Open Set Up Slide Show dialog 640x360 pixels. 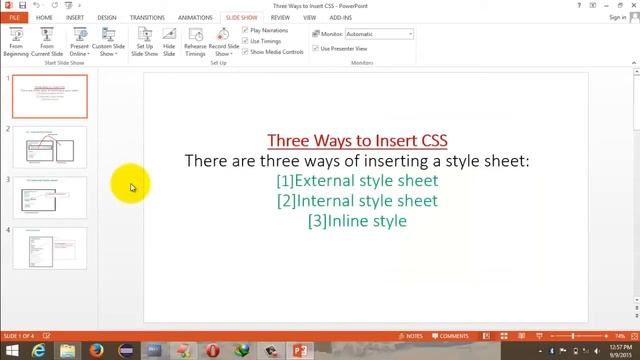click(144, 42)
